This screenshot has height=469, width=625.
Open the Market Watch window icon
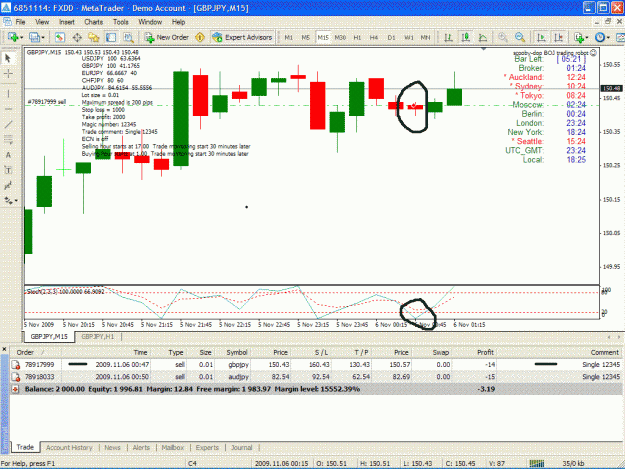[59, 37]
